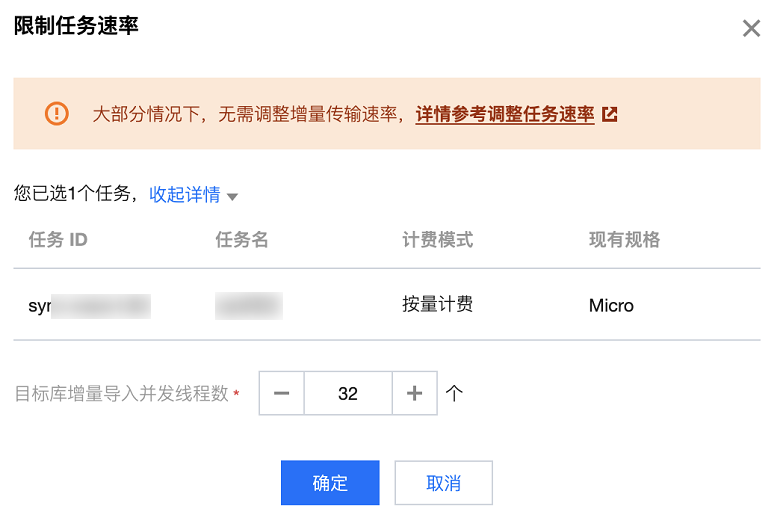780x518 pixels.
Task: Click the orange warning exclamation icon
Action: 57,114
